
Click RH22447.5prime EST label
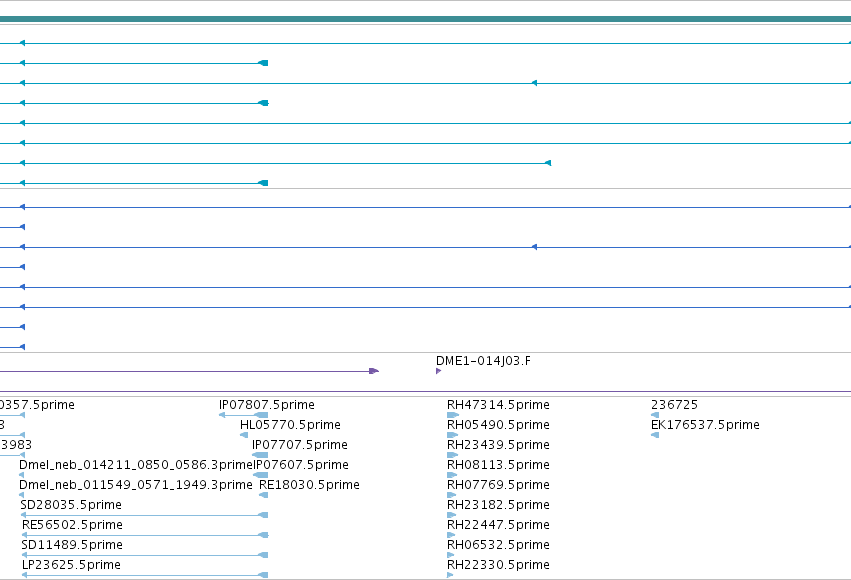[498, 525]
